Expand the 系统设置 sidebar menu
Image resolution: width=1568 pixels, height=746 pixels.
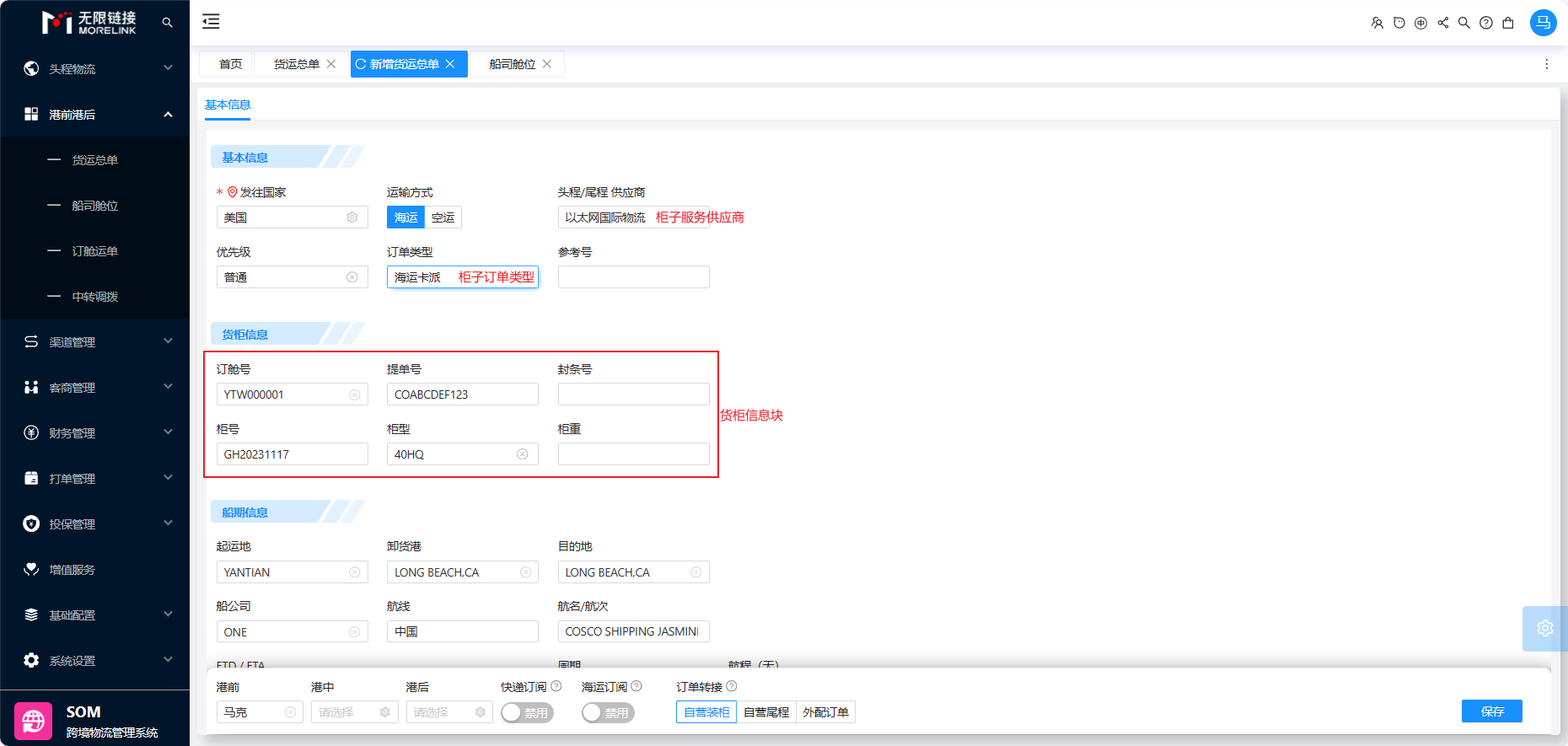pos(95,661)
